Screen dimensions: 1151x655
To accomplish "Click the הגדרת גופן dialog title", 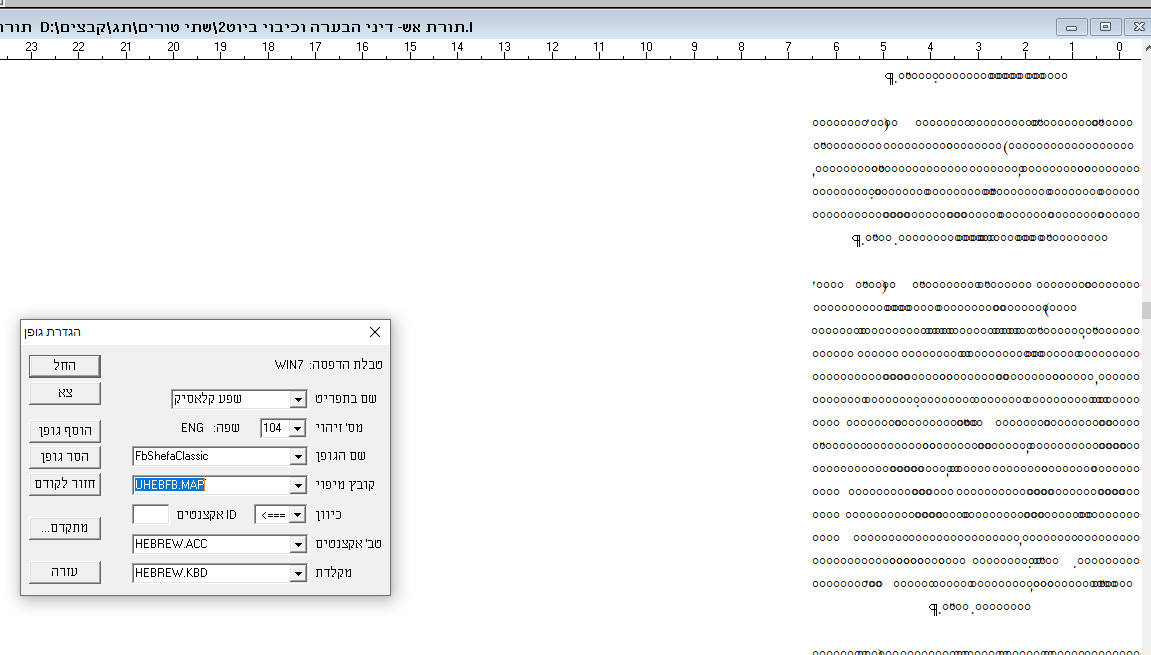I will [x=53, y=332].
